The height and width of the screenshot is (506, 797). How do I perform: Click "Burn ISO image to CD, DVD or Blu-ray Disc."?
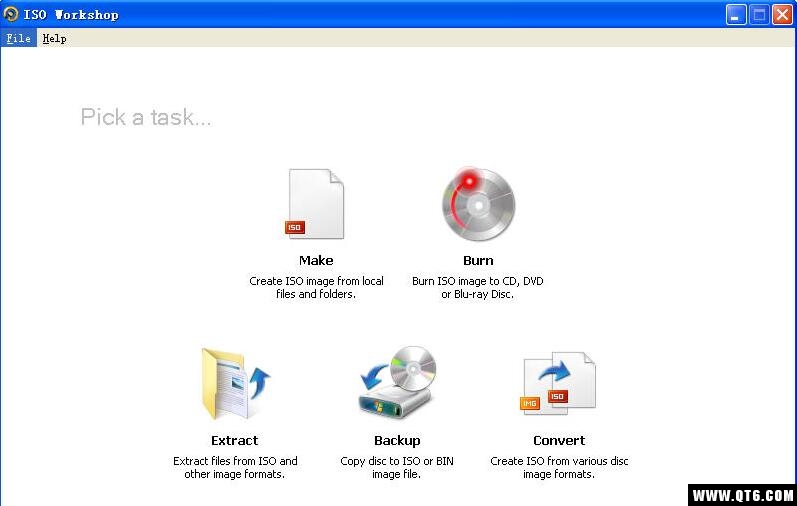[x=477, y=287]
